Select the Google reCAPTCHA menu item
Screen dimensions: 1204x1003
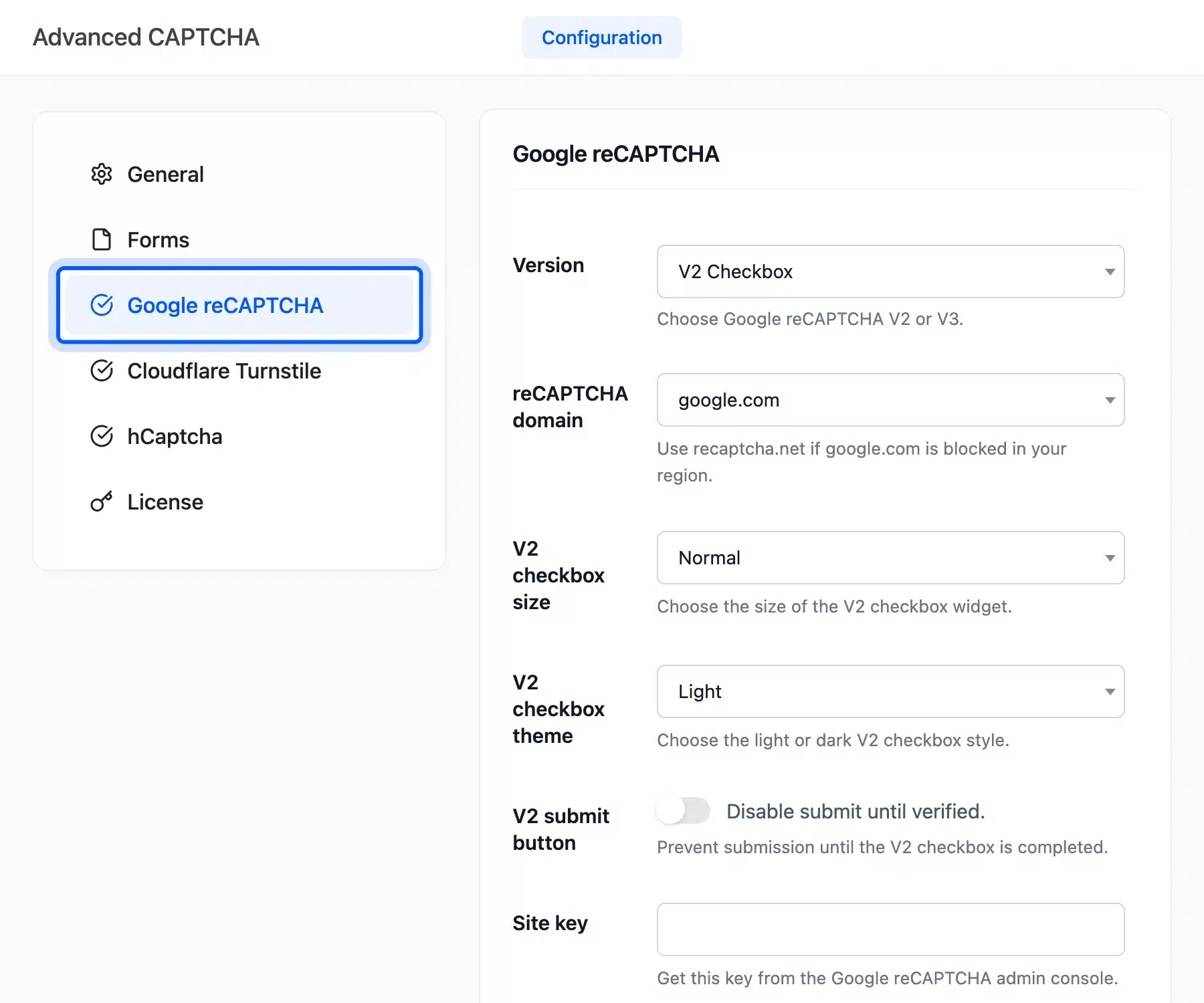click(239, 305)
